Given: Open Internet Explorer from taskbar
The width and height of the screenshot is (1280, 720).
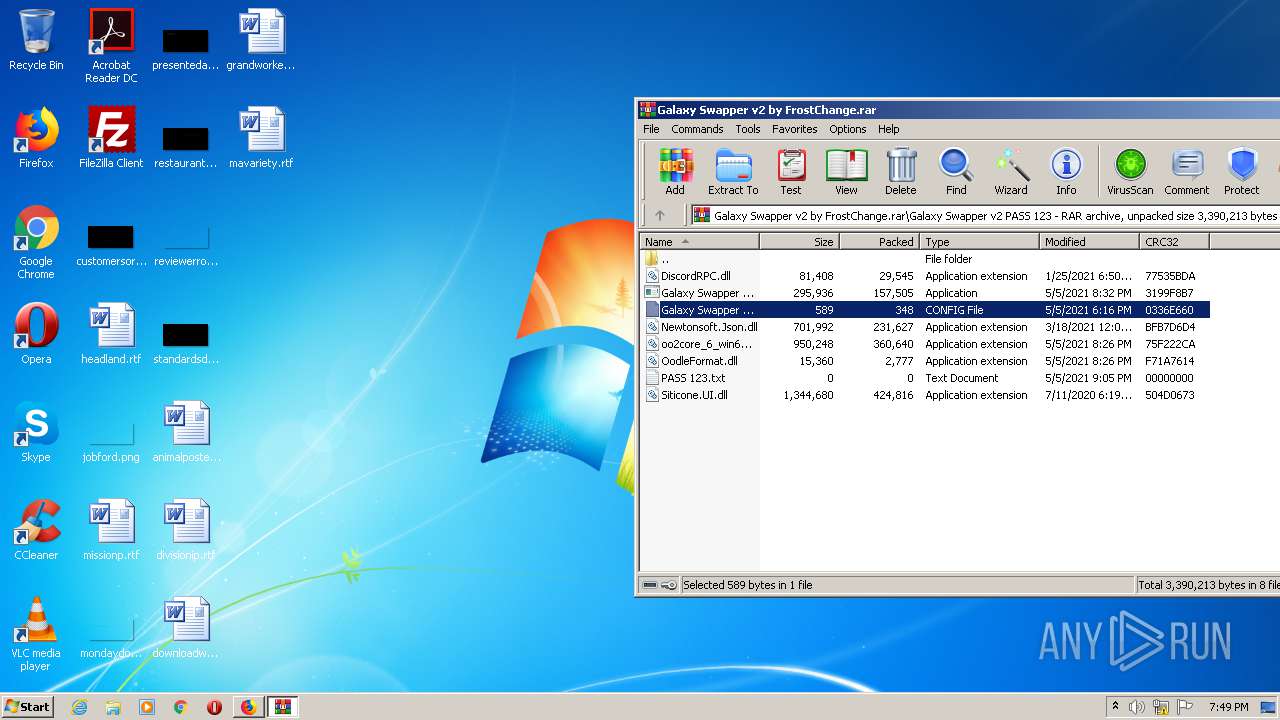Looking at the screenshot, I should (79, 707).
